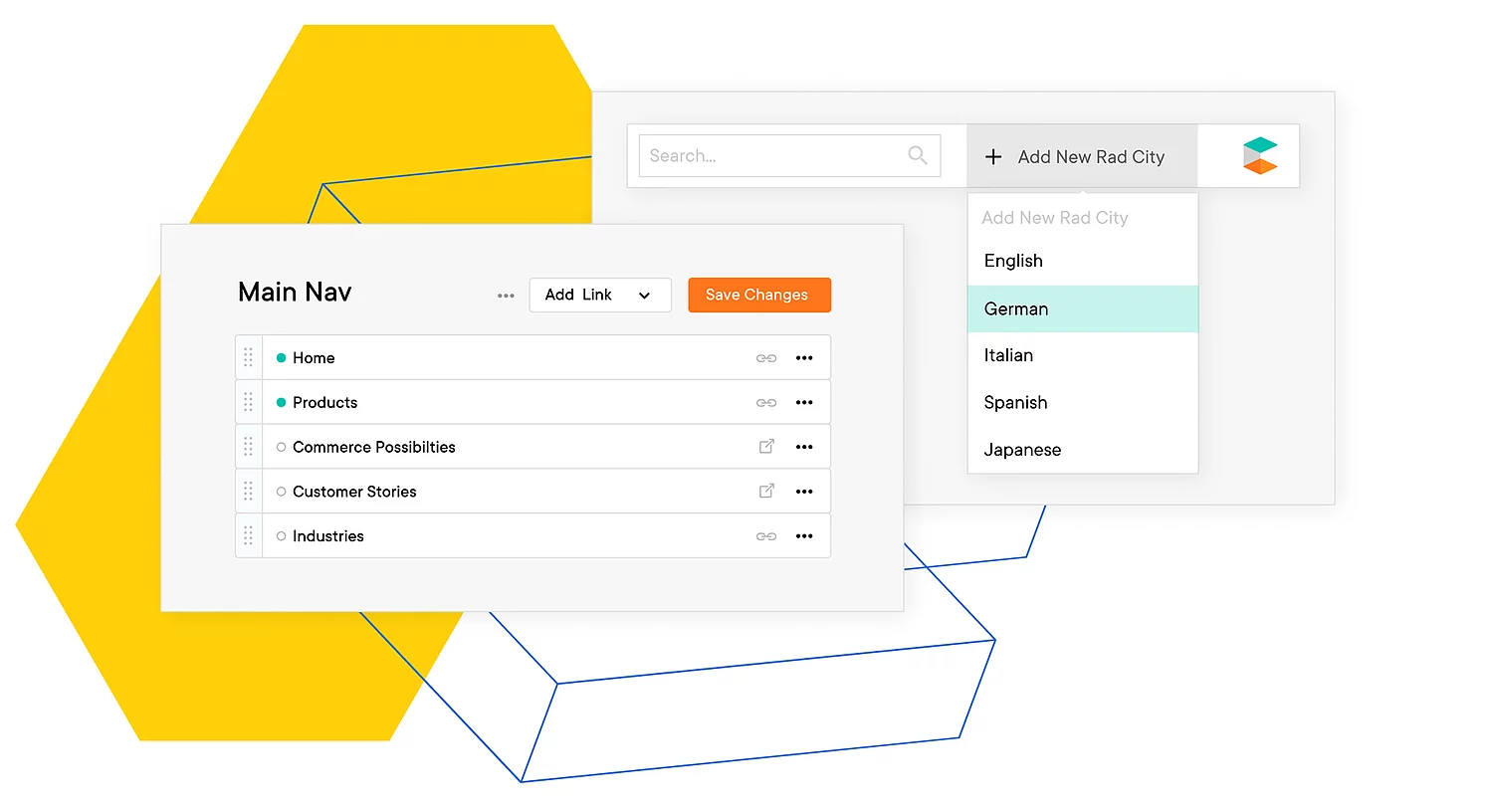1493x812 pixels.
Task: Click the colorful cube logo icon
Action: point(1259,154)
